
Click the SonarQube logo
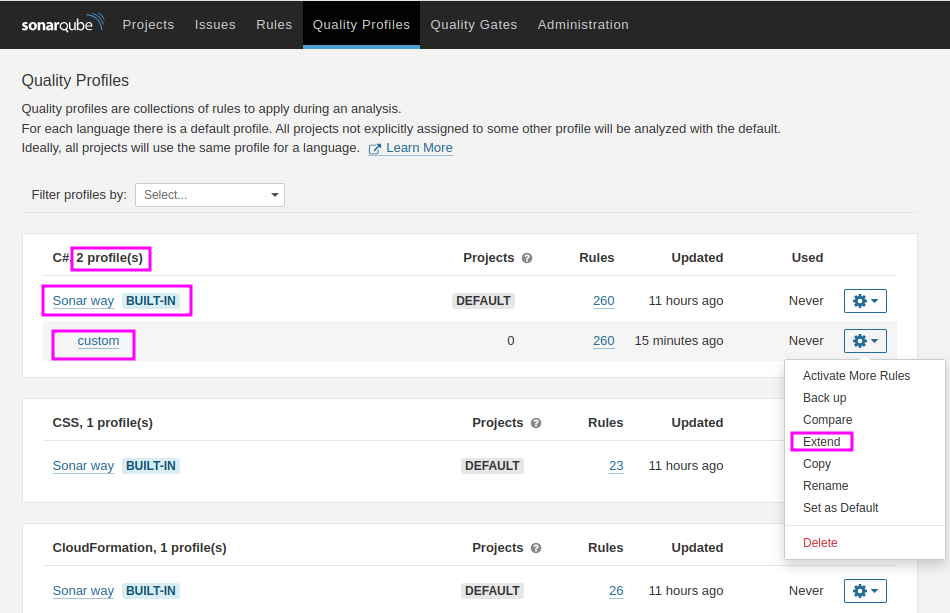click(61, 25)
